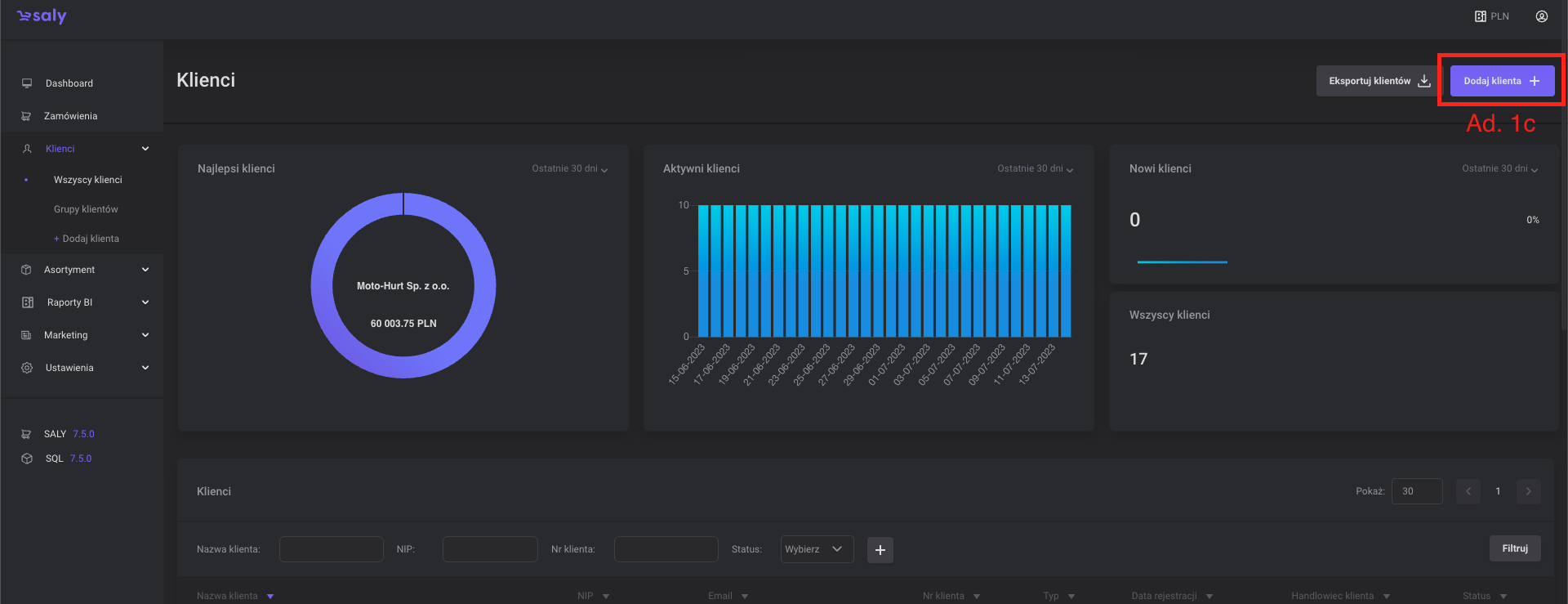
Task: Click the Eksportuj klientów button
Action: (x=1378, y=81)
